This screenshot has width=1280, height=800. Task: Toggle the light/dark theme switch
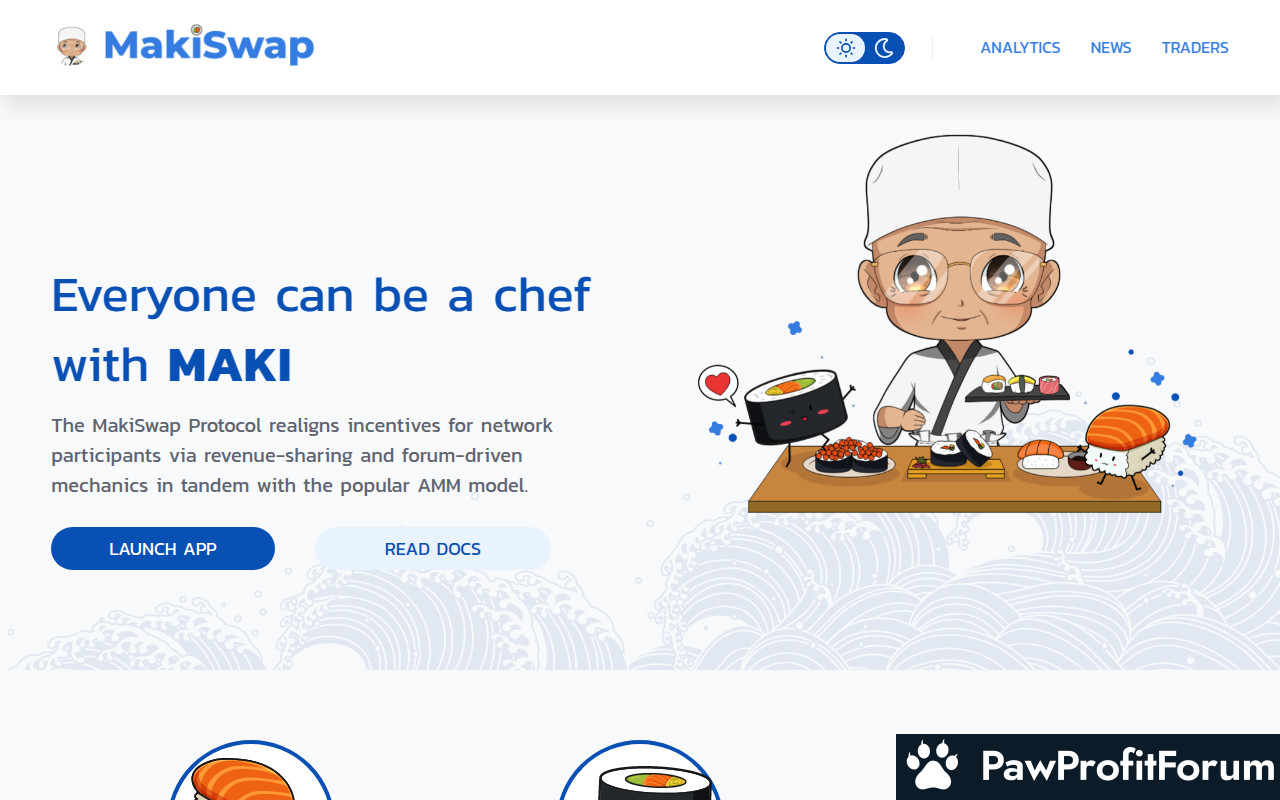pyautogui.click(x=865, y=48)
